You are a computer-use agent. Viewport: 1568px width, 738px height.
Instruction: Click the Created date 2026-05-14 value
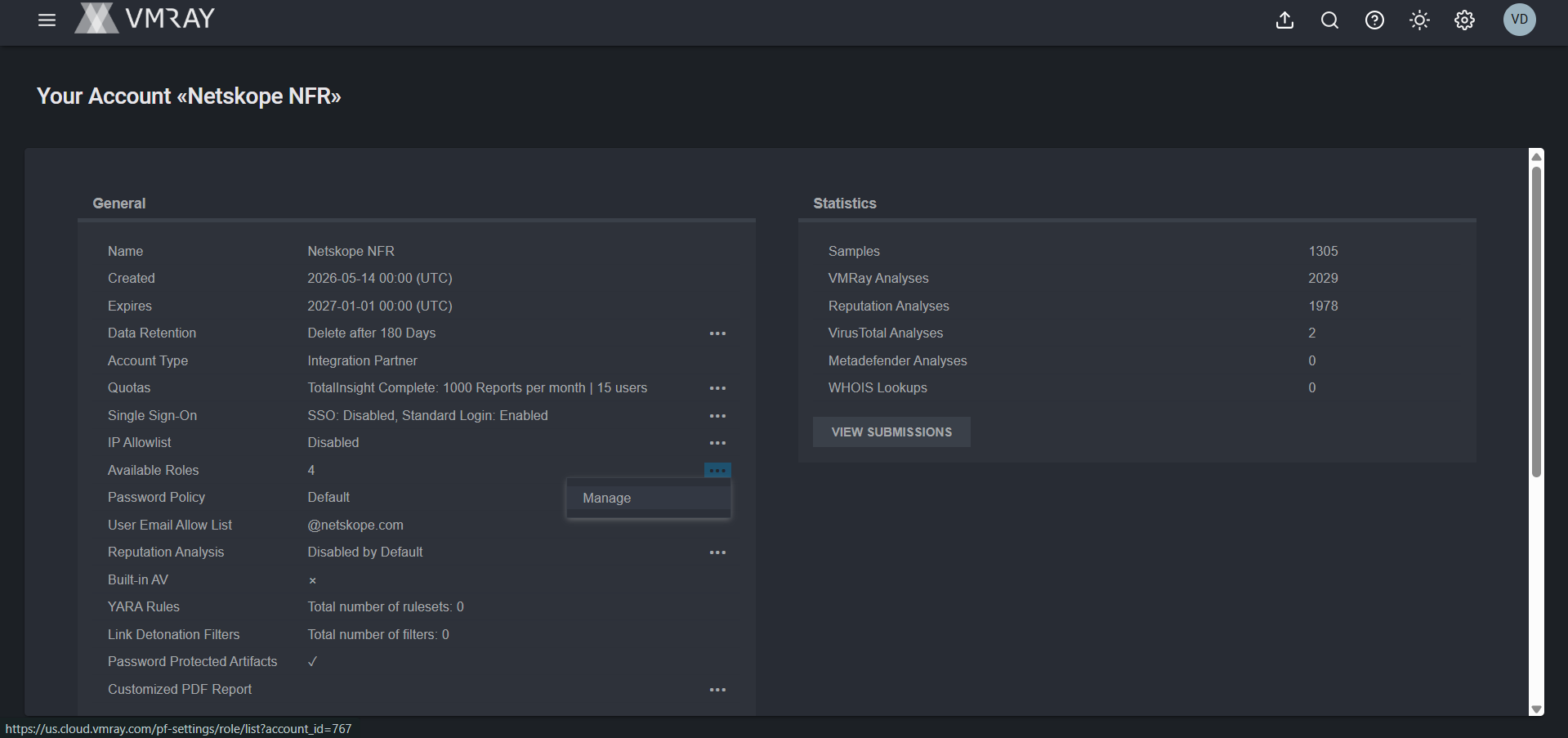coord(380,279)
